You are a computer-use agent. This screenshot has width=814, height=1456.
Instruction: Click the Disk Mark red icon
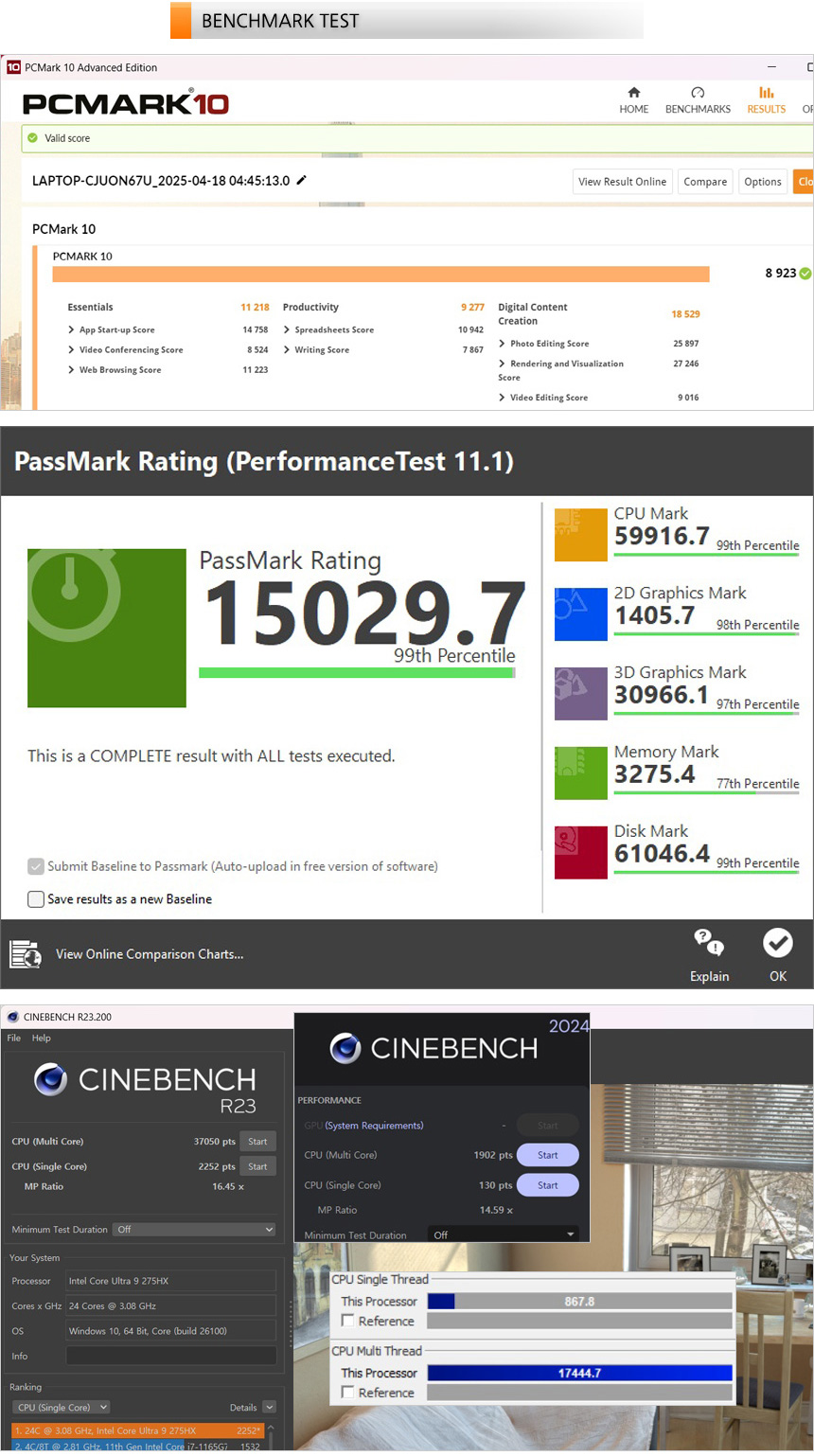[x=580, y=853]
